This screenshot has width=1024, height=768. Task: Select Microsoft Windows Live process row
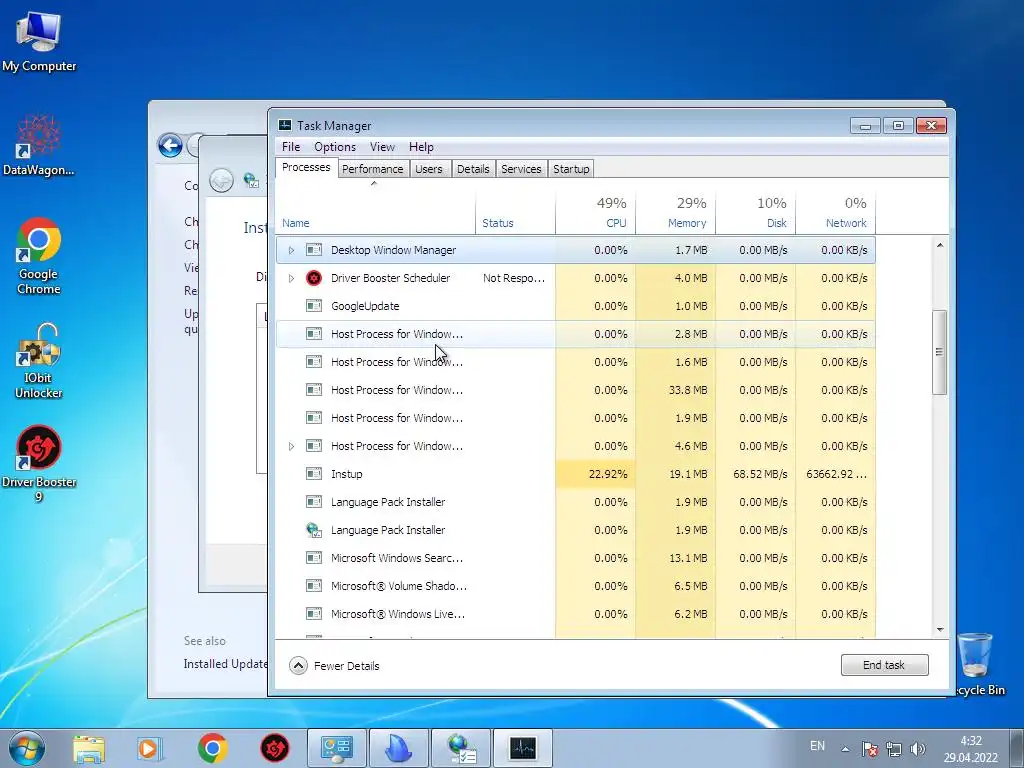(575, 615)
